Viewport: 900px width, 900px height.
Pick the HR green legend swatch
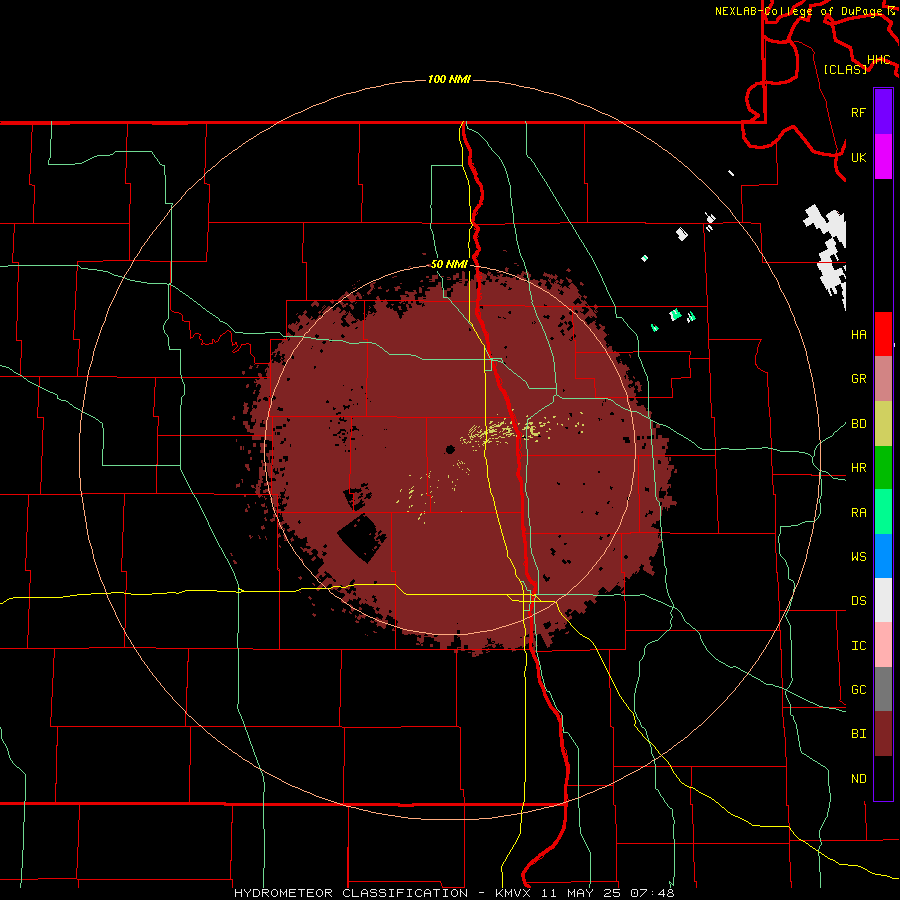(883, 468)
